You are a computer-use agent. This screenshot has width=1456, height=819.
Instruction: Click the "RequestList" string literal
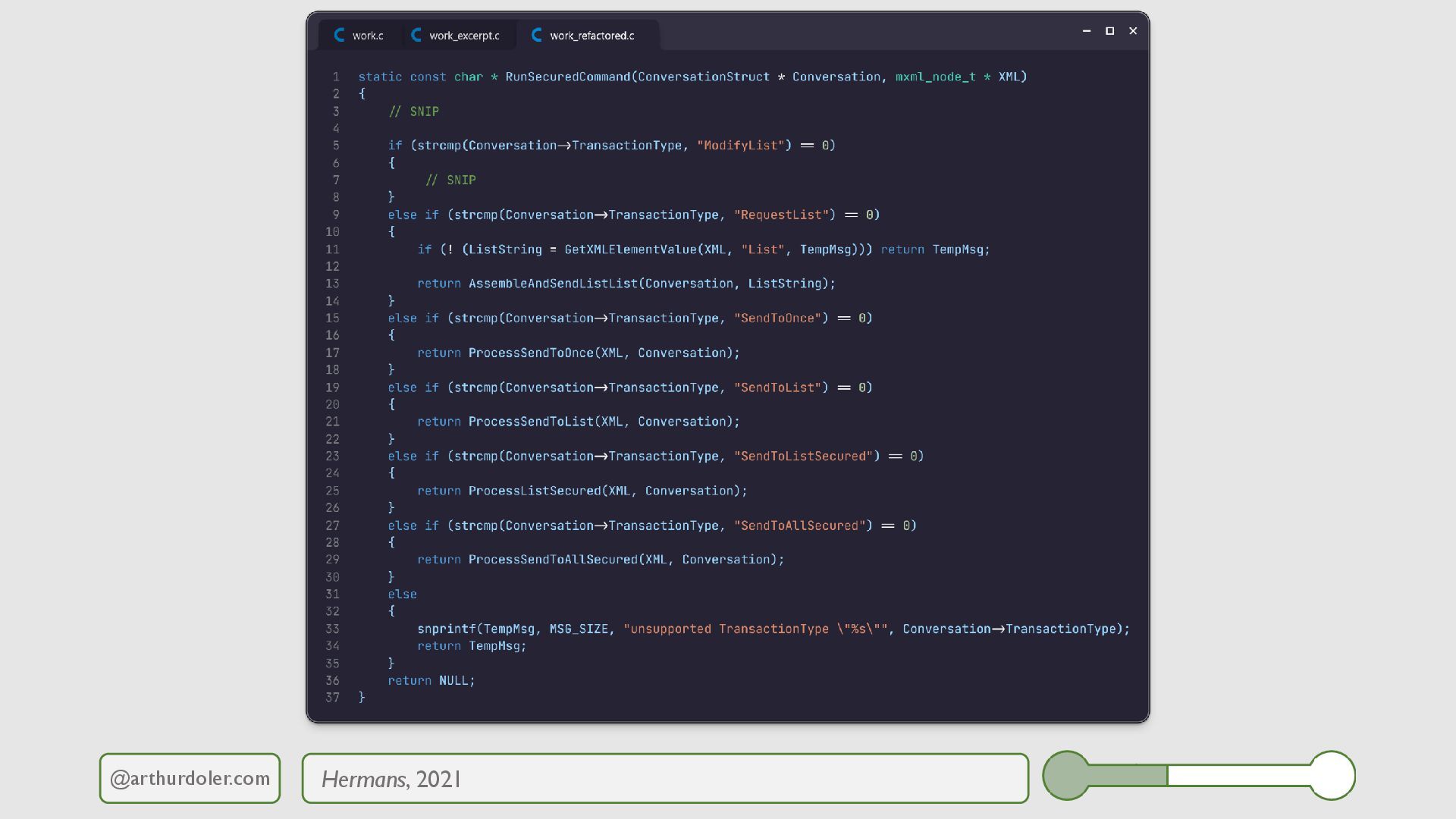click(780, 215)
